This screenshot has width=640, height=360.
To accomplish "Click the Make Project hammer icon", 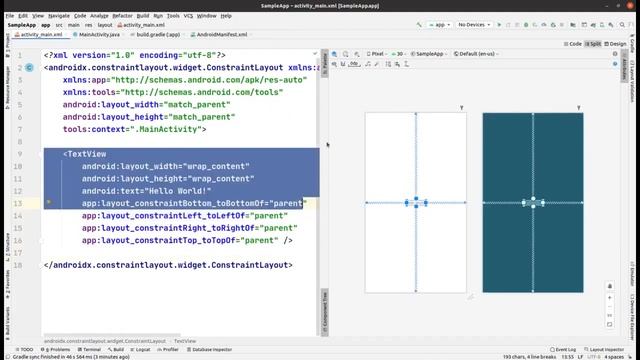I will 419,25.
